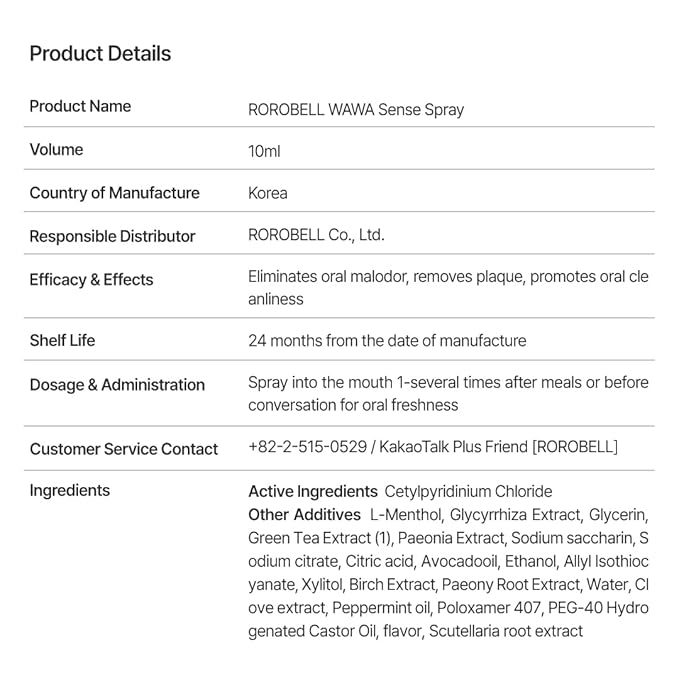This screenshot has width=679, height=679.
Task: Click the Efficacy & Effects label
Action: coord(91,279)
